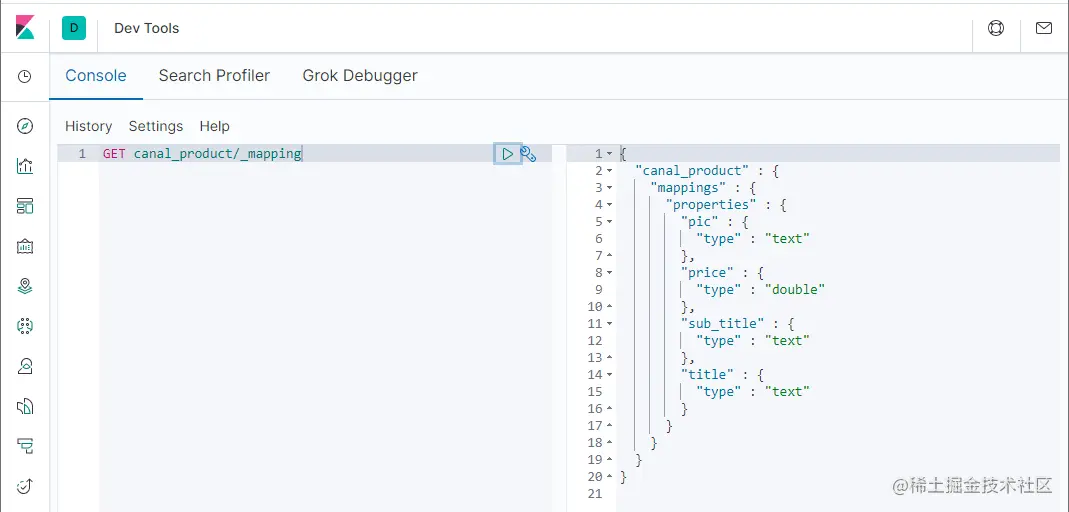This screenshot has height=512, width=1069.
Task: Switch to the Grok Debugger tab
Action: pos(360,76)
